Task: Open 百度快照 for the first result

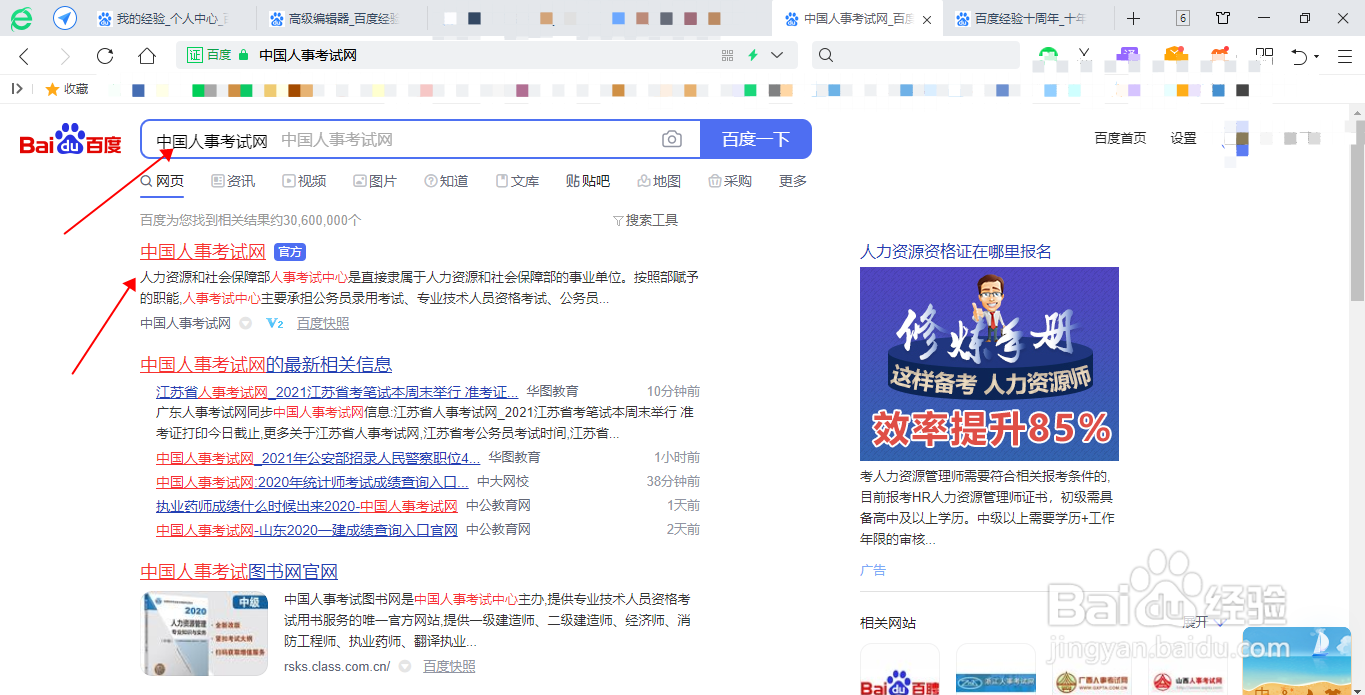Action: (x=323, y=323)
